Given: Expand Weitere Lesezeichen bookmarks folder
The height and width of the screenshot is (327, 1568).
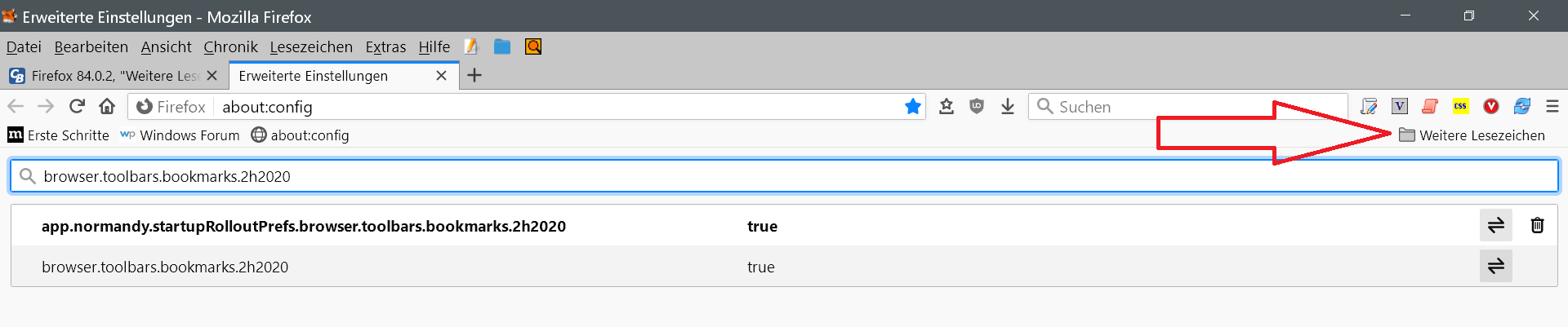Looking at the screenshot, I should tap(1472, 135).
